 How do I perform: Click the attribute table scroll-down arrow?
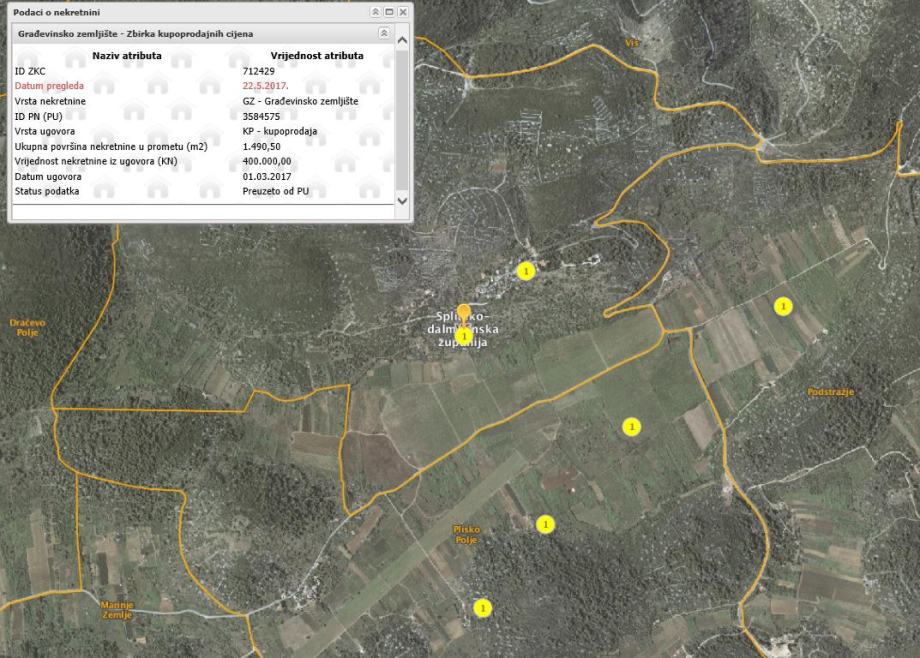[x=403, y=200]
